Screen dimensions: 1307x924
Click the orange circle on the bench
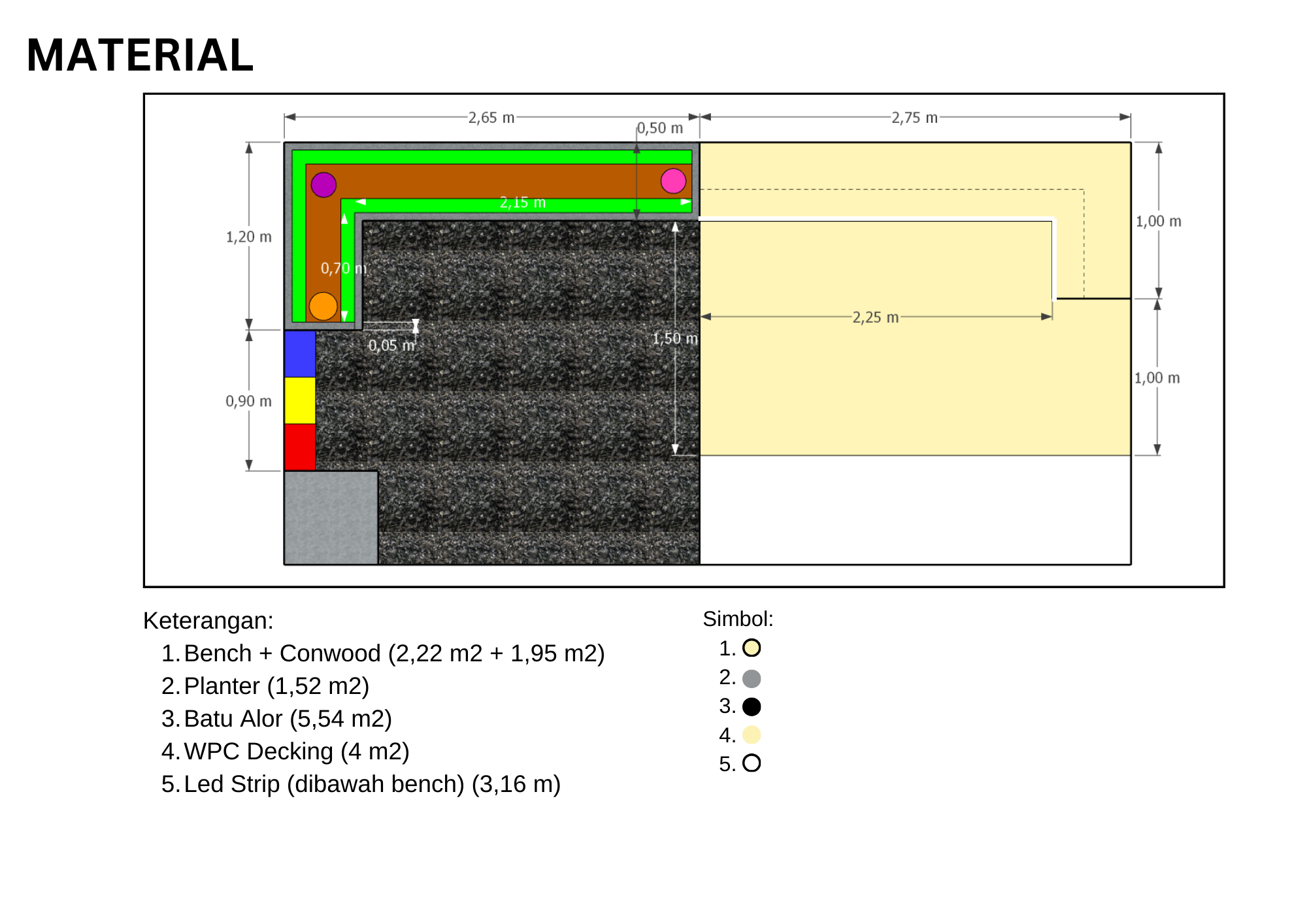323,306
